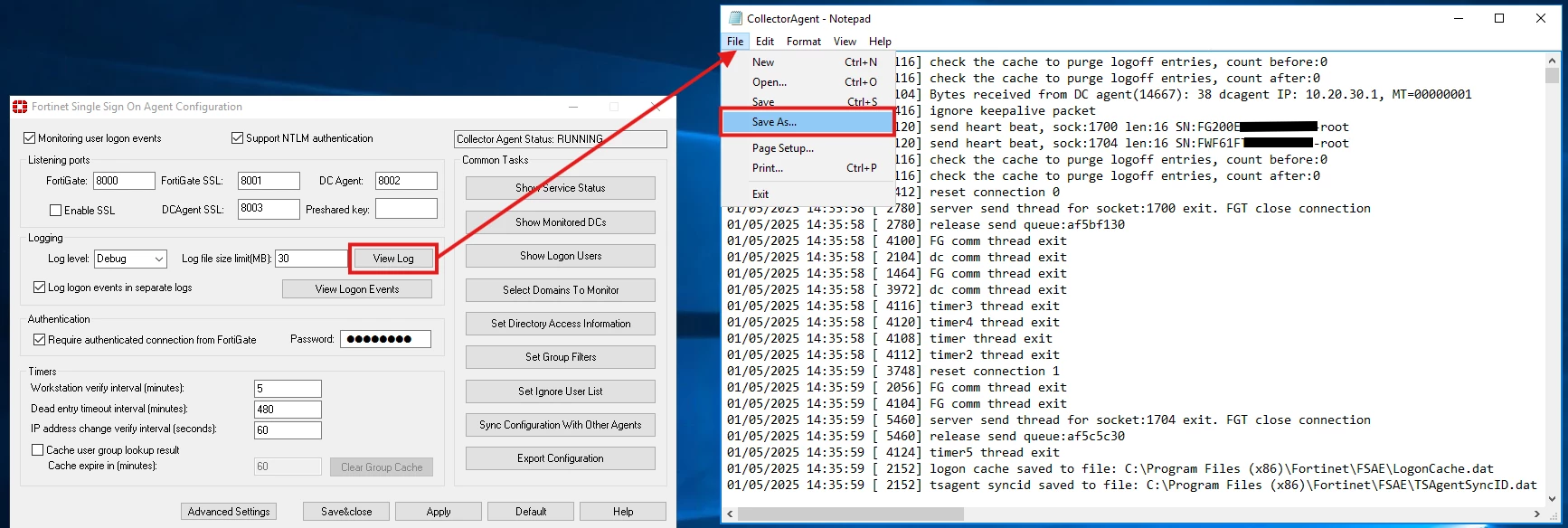1568x528 pixels.
Task: Click Notepad horizontal scrollbar right arrow
Action: tap(1537, 514)
